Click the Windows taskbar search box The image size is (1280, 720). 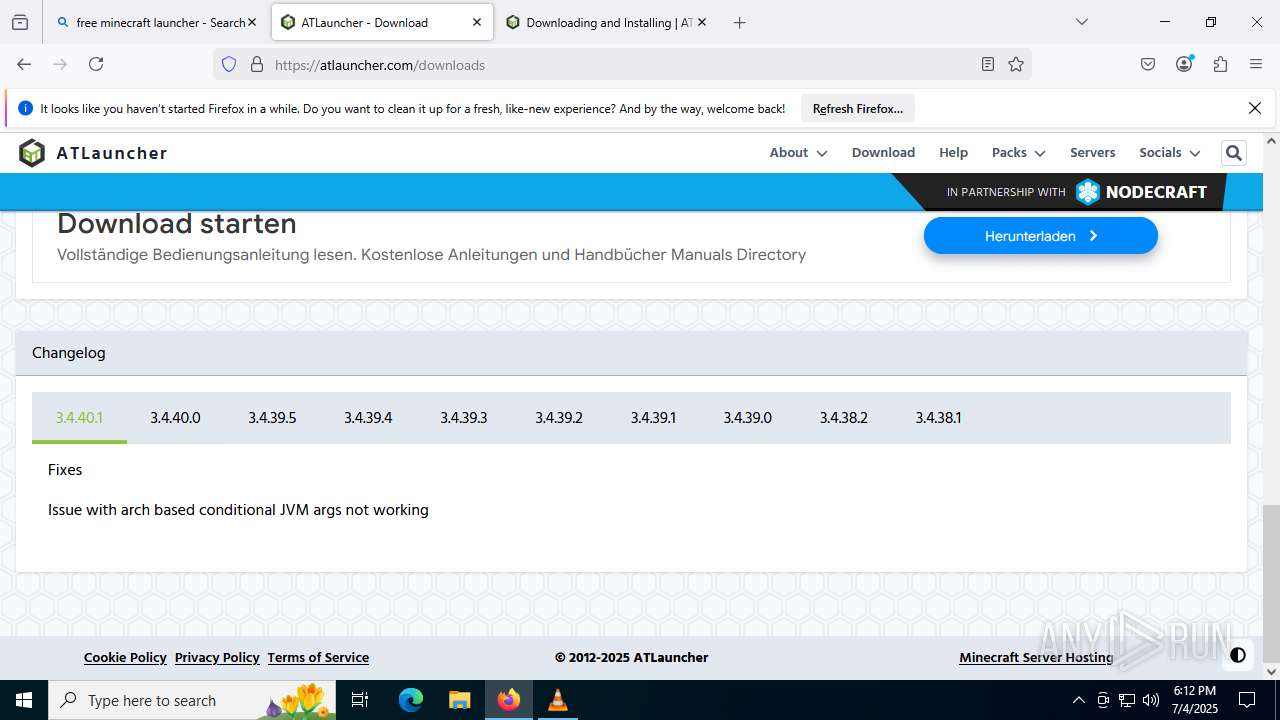[192, 700]
